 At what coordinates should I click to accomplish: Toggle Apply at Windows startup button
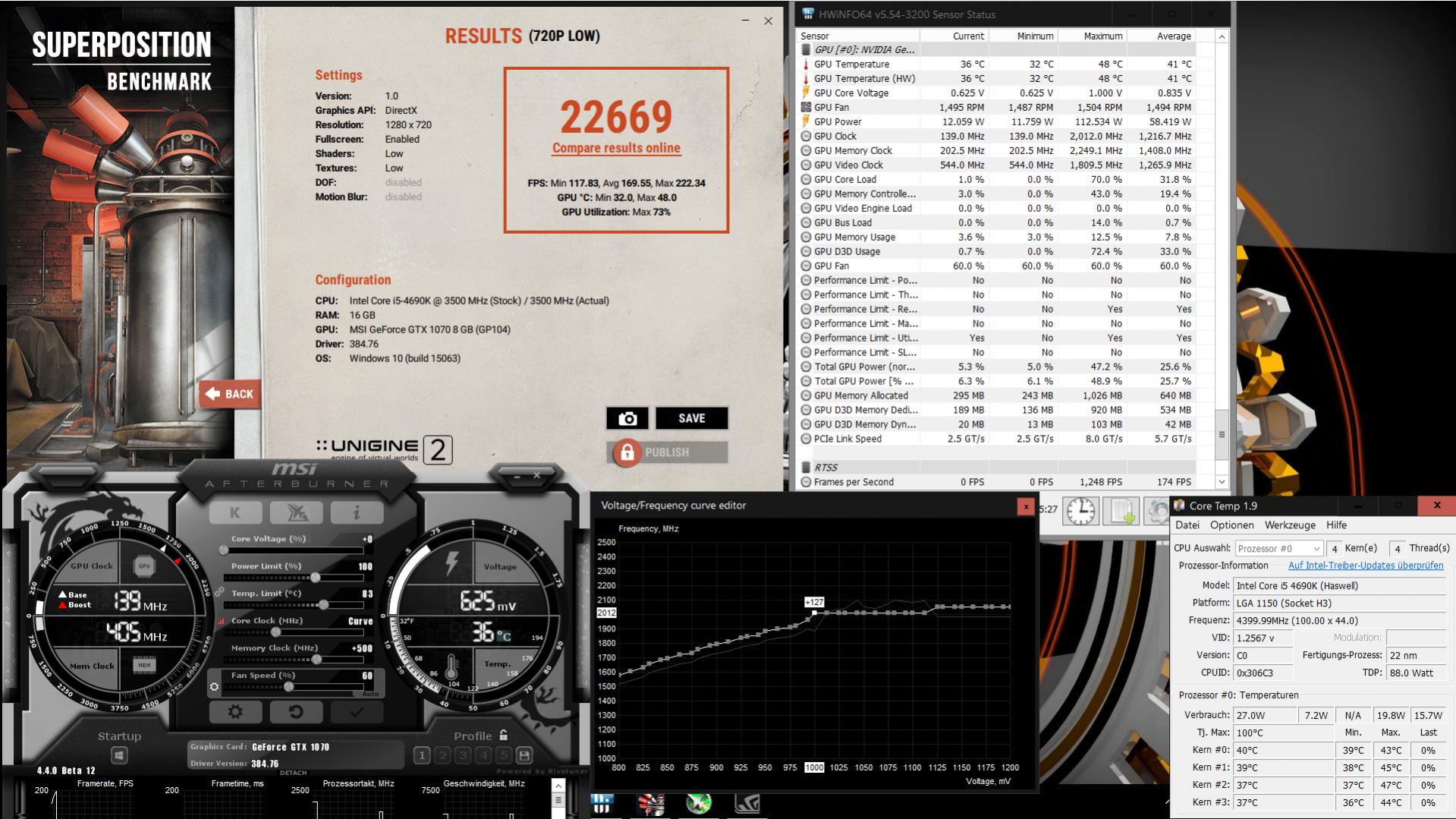coord(119,755)
